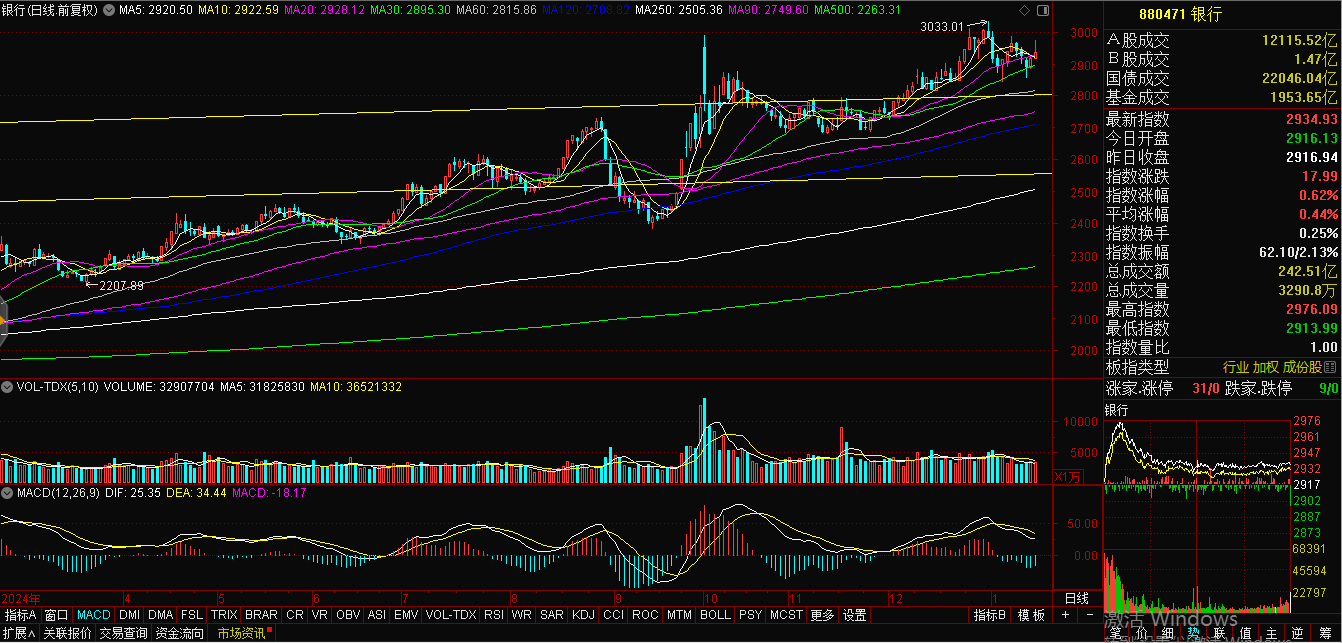Switch to the 资金流向 tab
The width and height of the screenshot is (1342, 643).
(180, 633)
